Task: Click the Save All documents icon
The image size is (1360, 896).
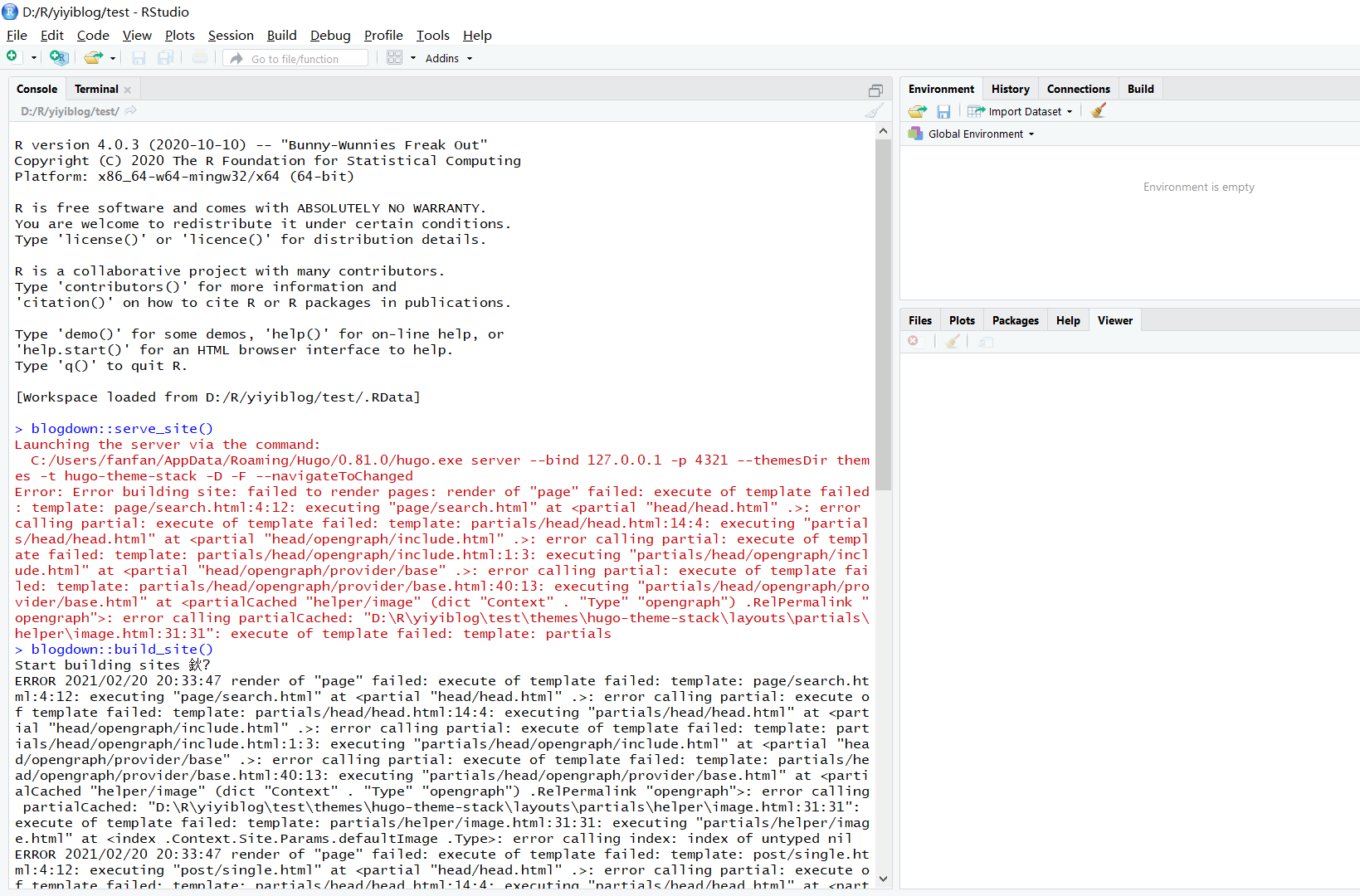Action: 166,57
